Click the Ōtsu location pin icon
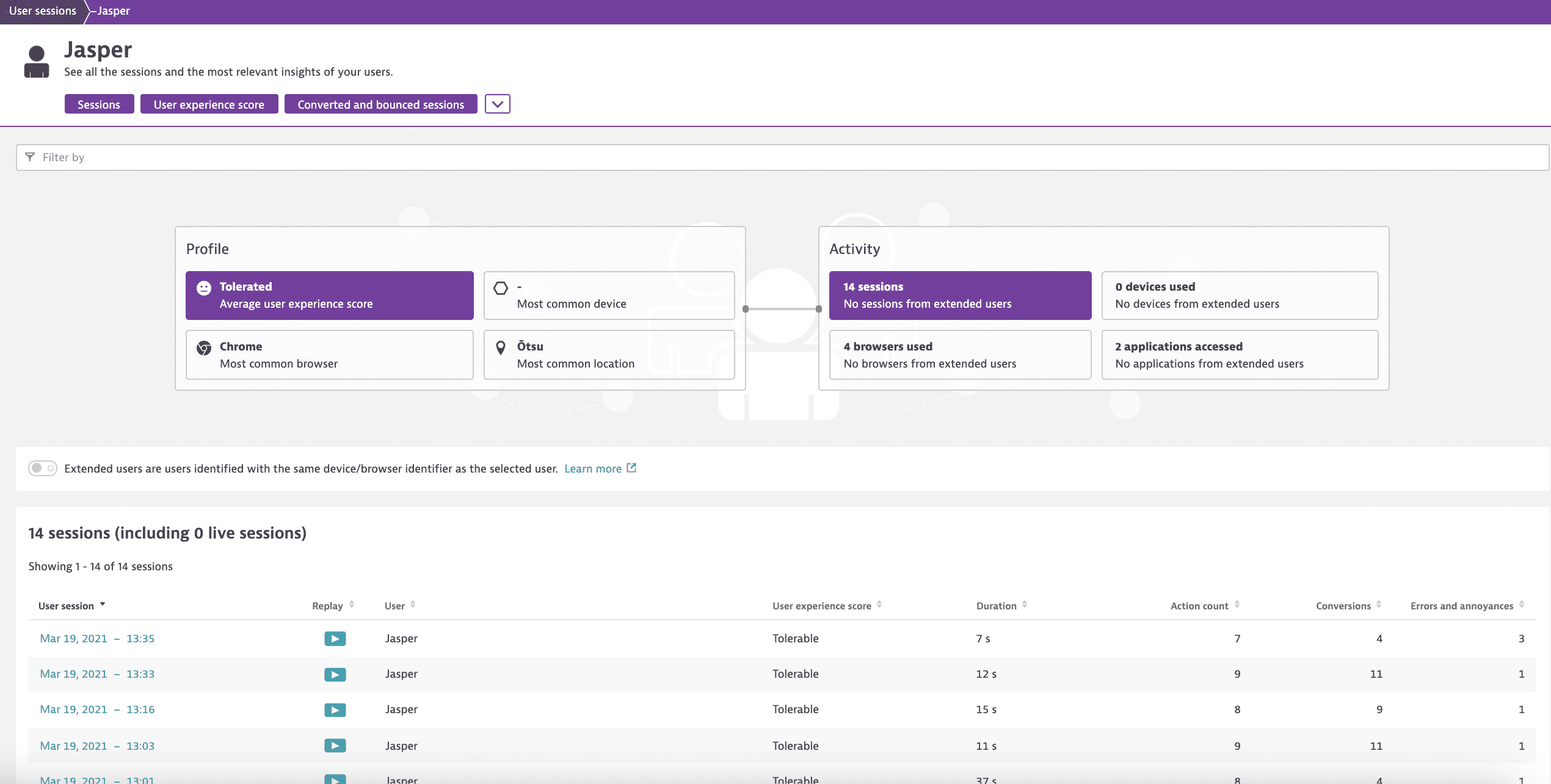 click(501, 348)
